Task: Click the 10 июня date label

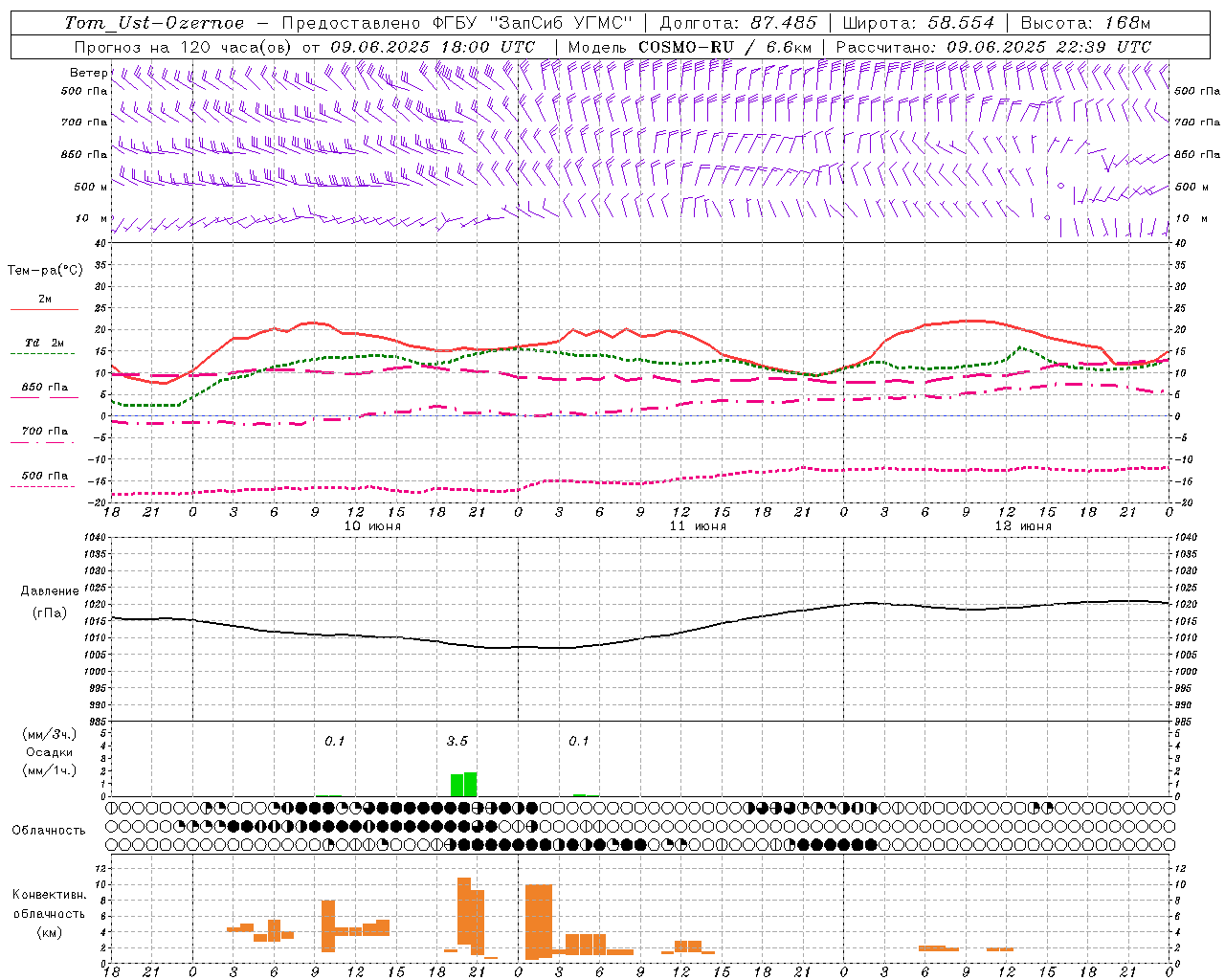Action: tap(373, 526)
